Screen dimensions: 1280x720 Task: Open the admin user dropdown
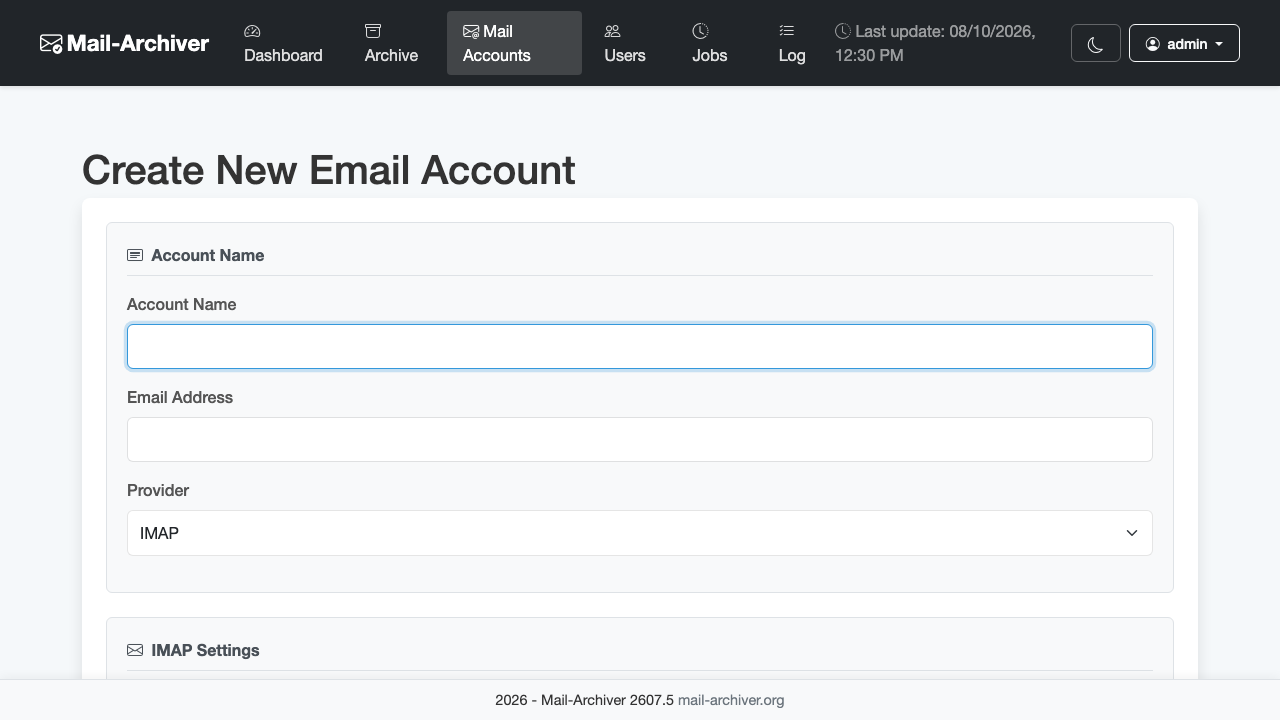click(x=1184, y=44)
